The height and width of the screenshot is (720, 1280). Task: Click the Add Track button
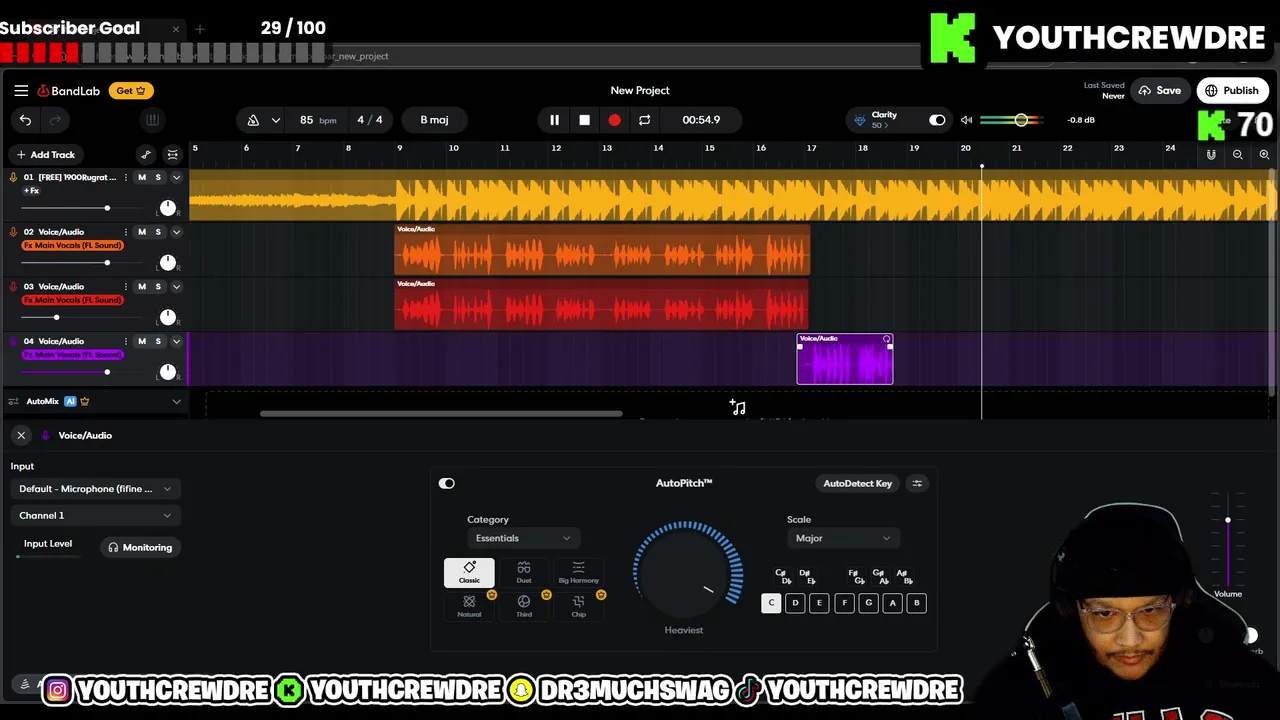point(45,155)
